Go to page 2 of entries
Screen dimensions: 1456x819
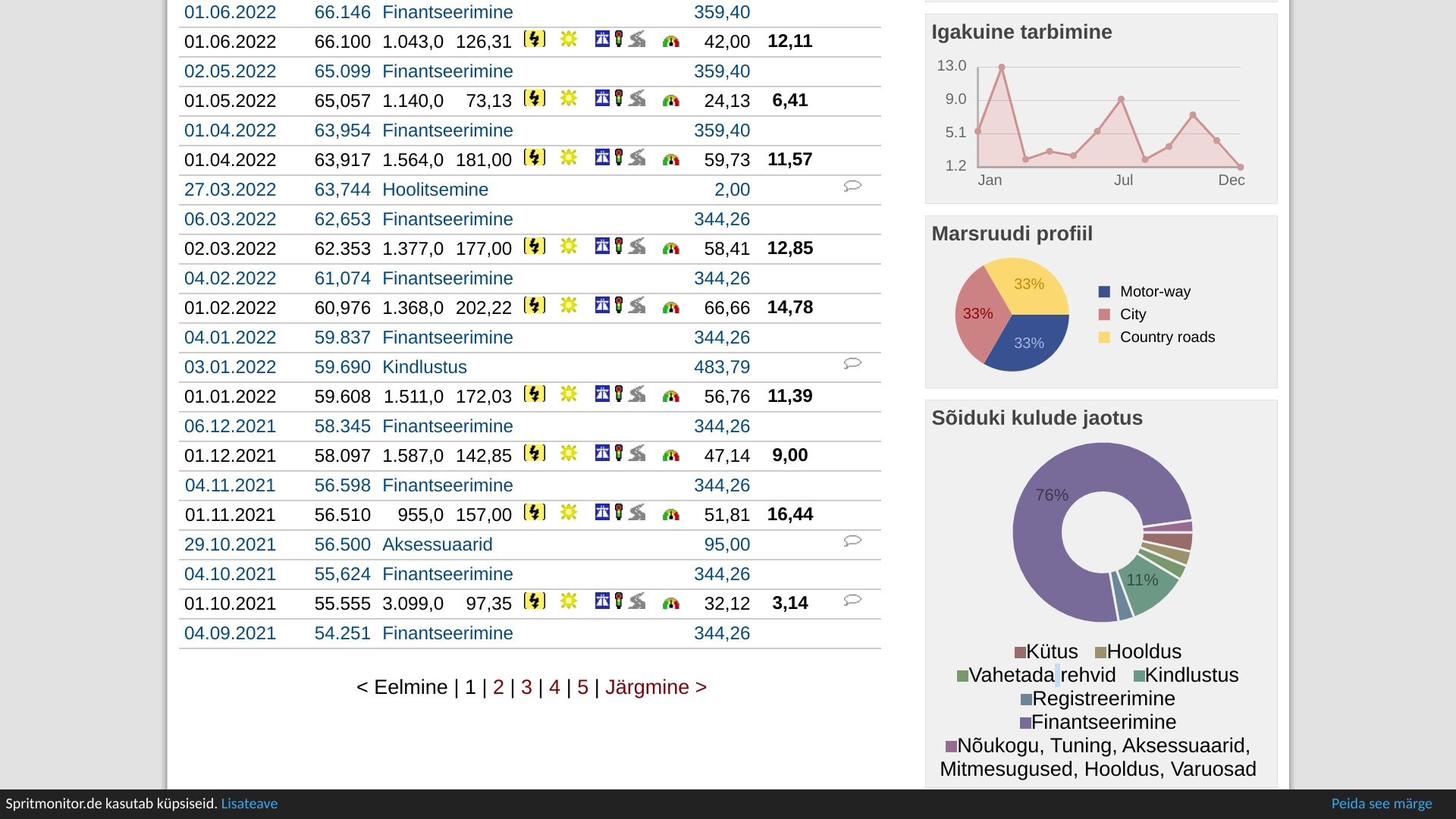click(x=498, y=687)
